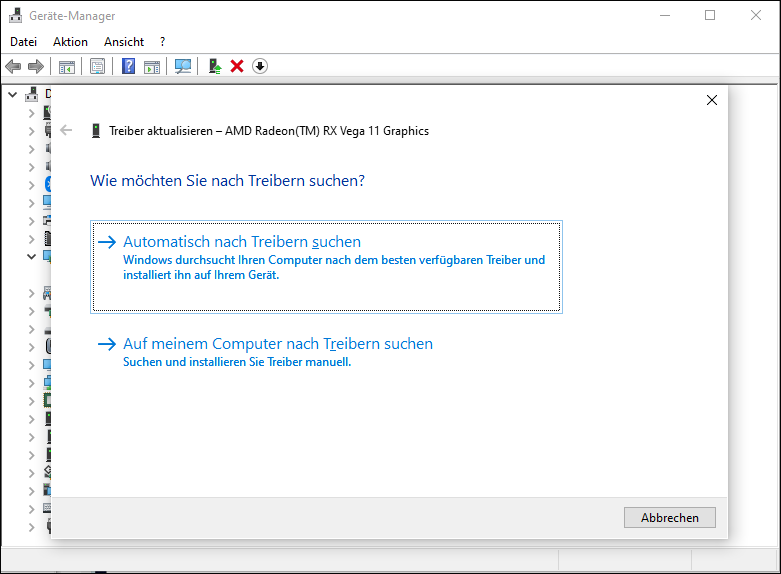
Task: Toggle the action pane toolbar icon
Action: click(152, 66)
